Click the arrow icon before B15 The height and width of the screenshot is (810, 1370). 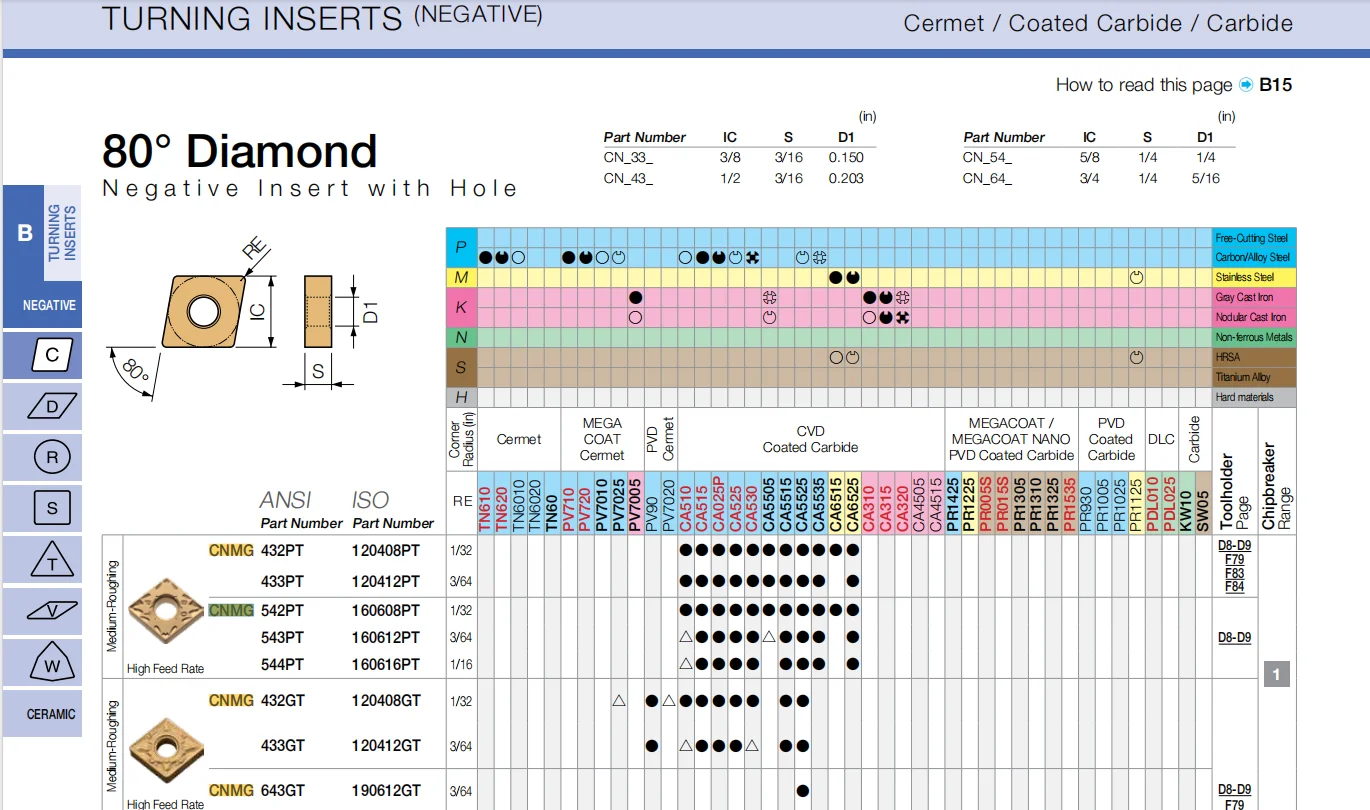pyautogui.click(x=1246, y=85)
